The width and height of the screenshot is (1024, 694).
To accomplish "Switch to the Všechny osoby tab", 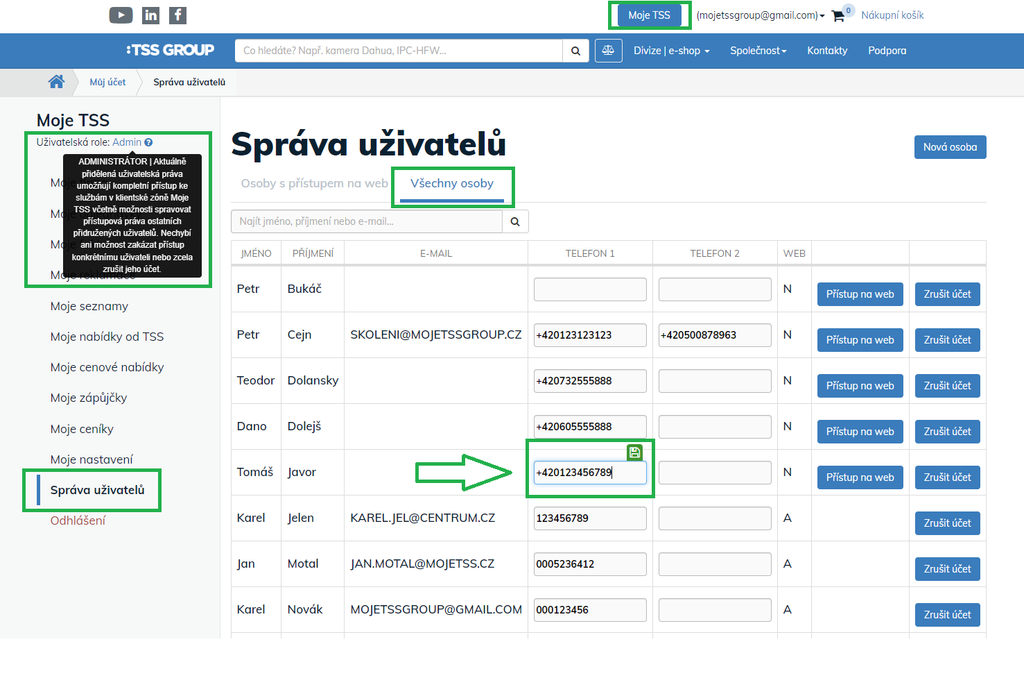I will pyautogui.click(x=451, y=184).
